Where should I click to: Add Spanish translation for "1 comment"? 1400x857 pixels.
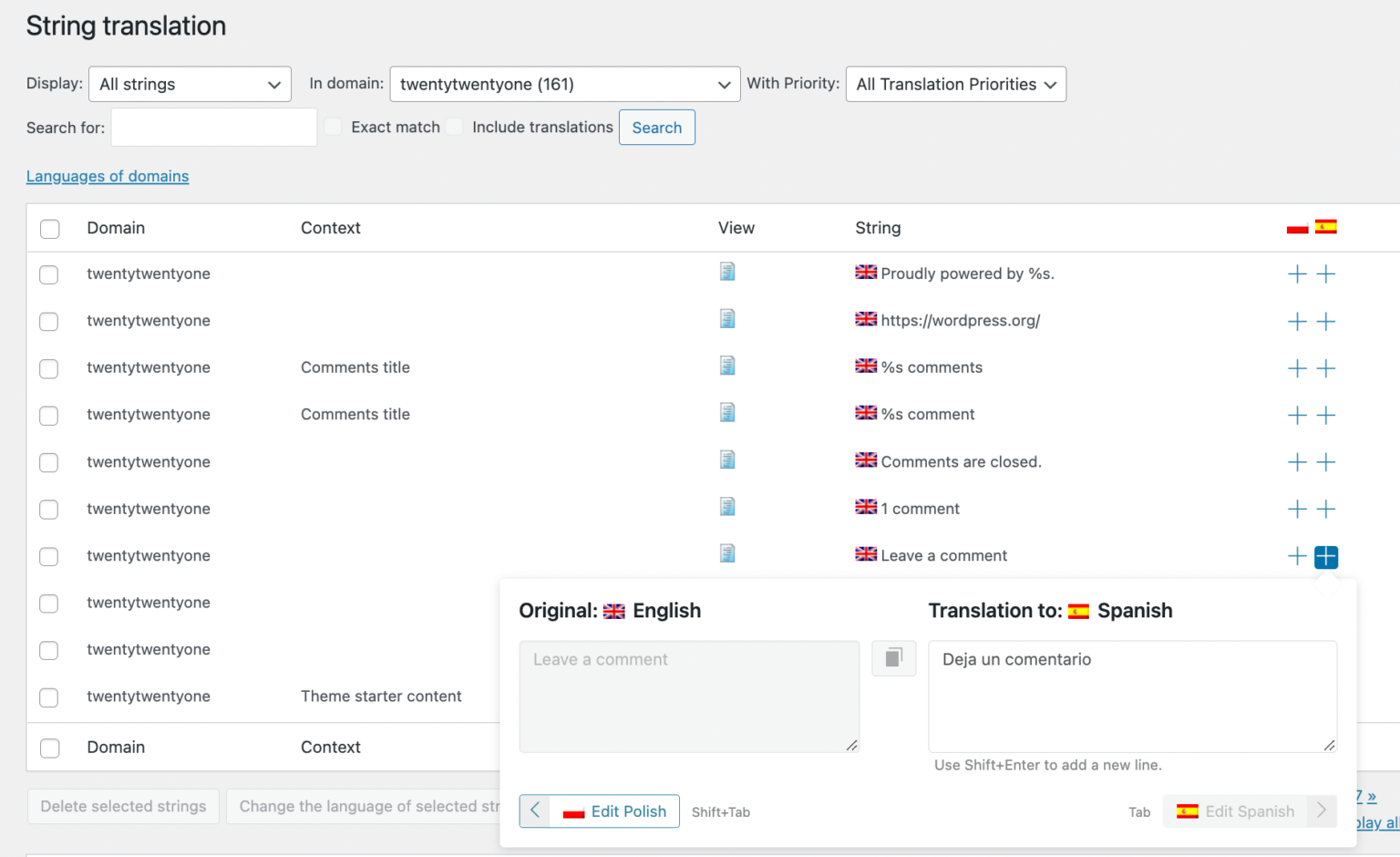click(1326, 509)
